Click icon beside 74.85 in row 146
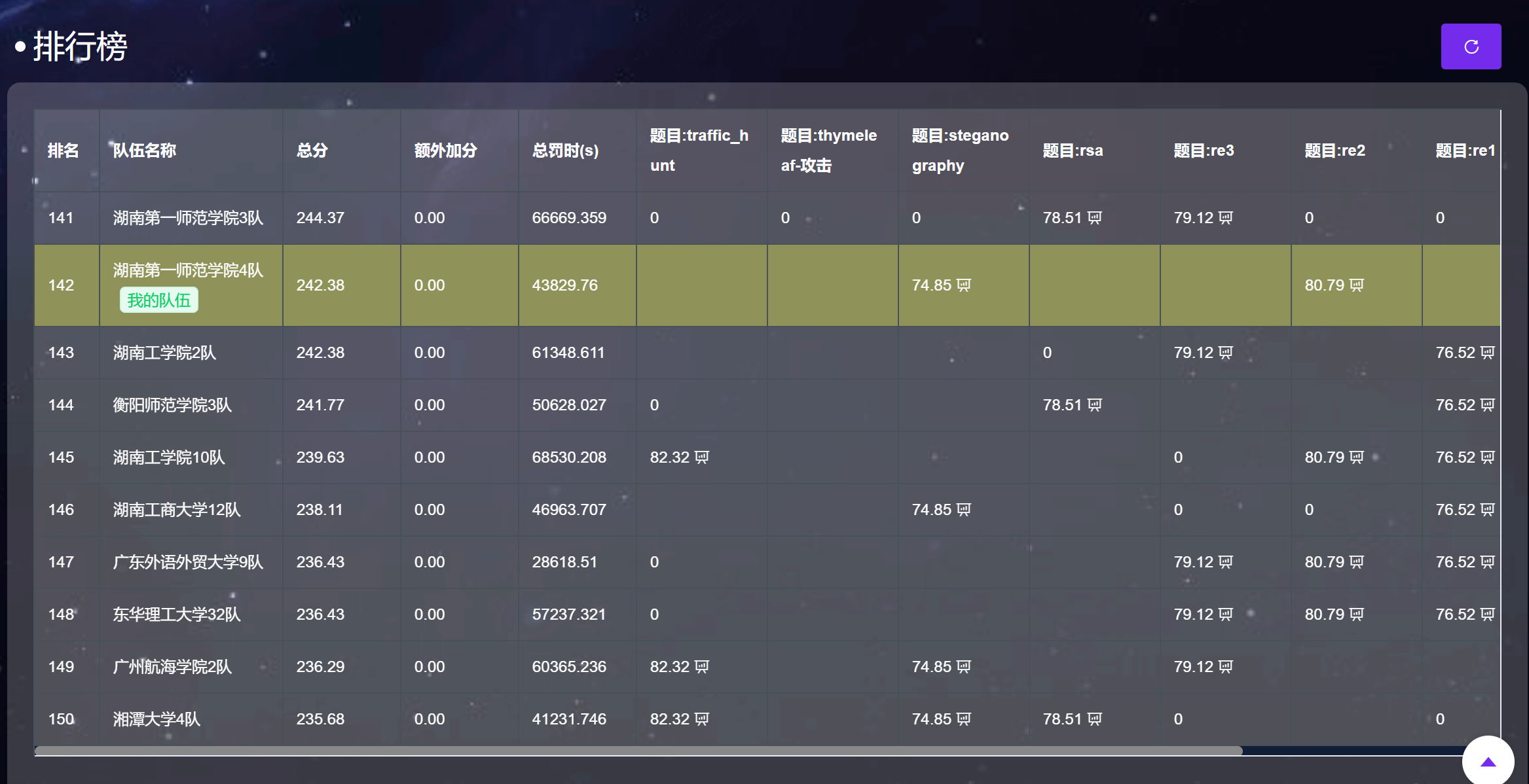Viewport: 1529px width, 784px height. [x=964, y=510]
